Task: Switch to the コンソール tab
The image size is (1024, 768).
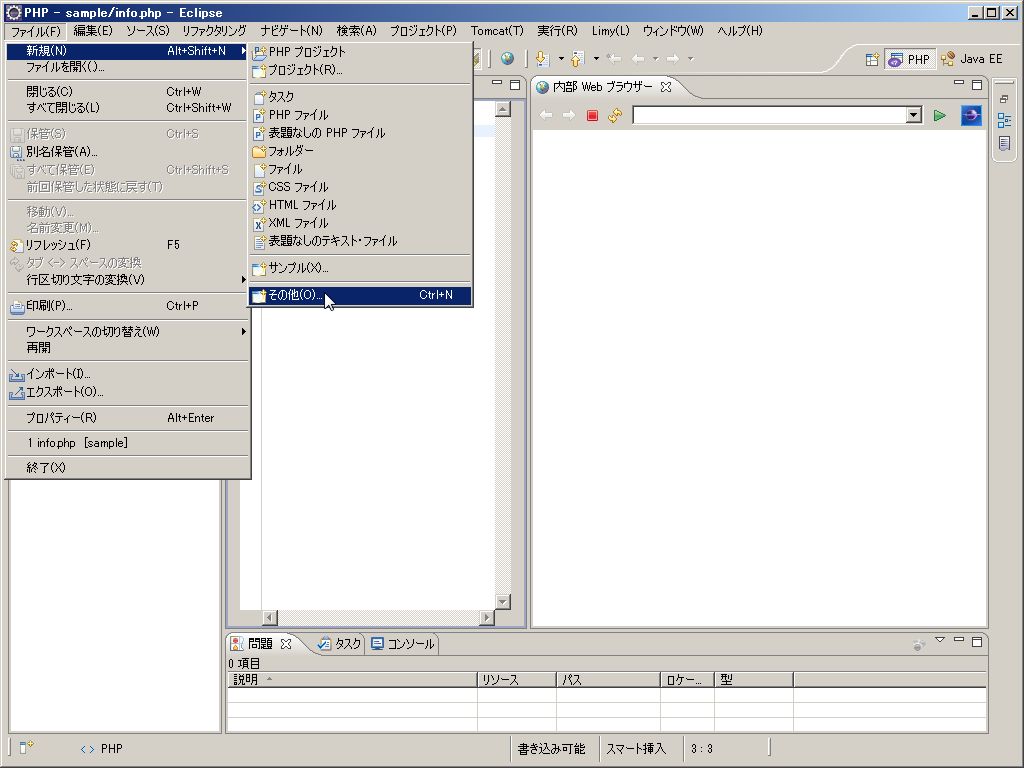Action: click(x=402, y=644)
